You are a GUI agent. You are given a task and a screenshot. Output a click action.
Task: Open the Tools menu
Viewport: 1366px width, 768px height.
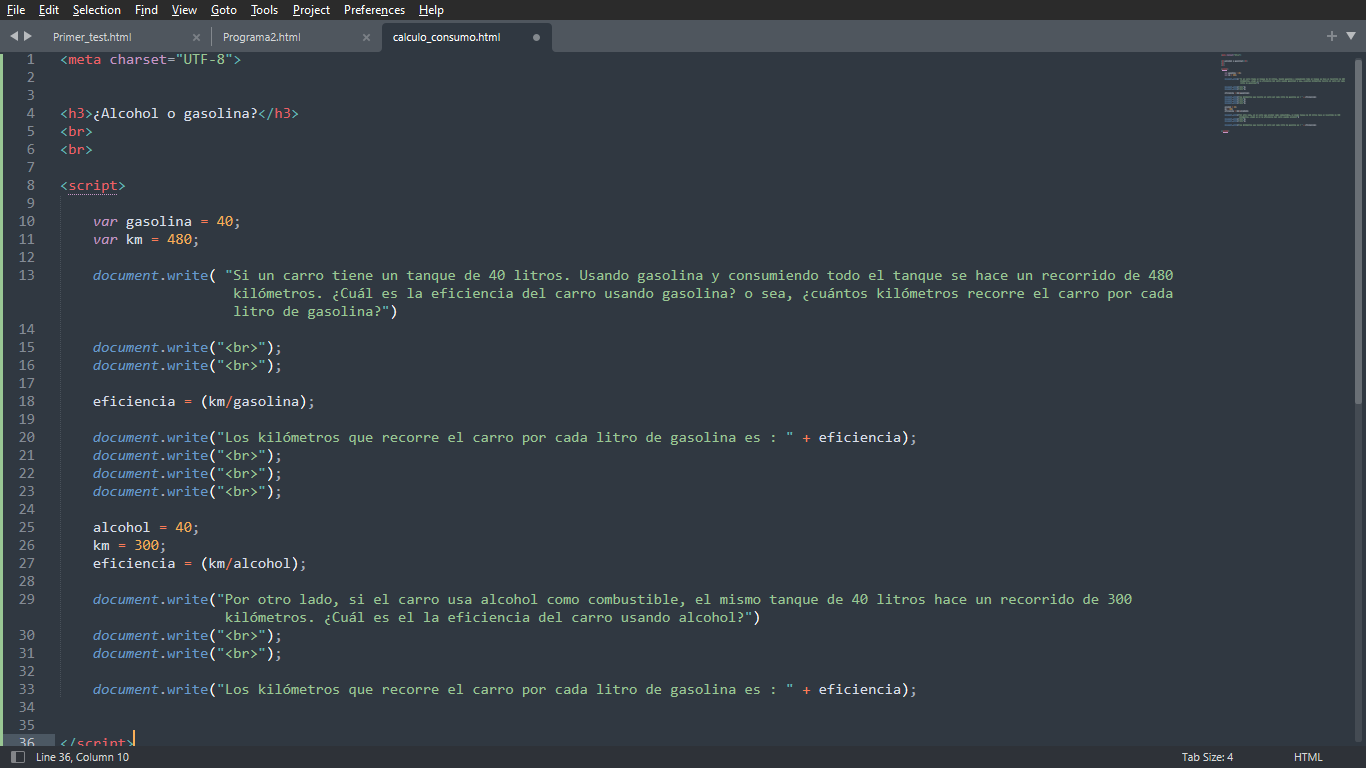265,10
